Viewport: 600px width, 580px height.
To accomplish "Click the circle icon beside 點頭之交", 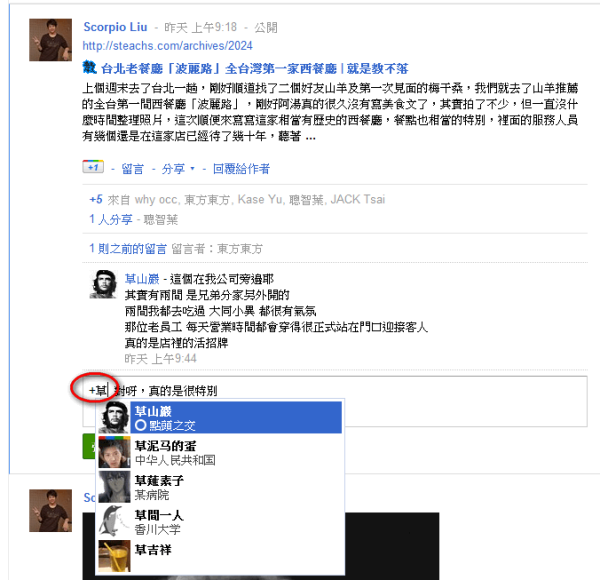I will point(140,425).
